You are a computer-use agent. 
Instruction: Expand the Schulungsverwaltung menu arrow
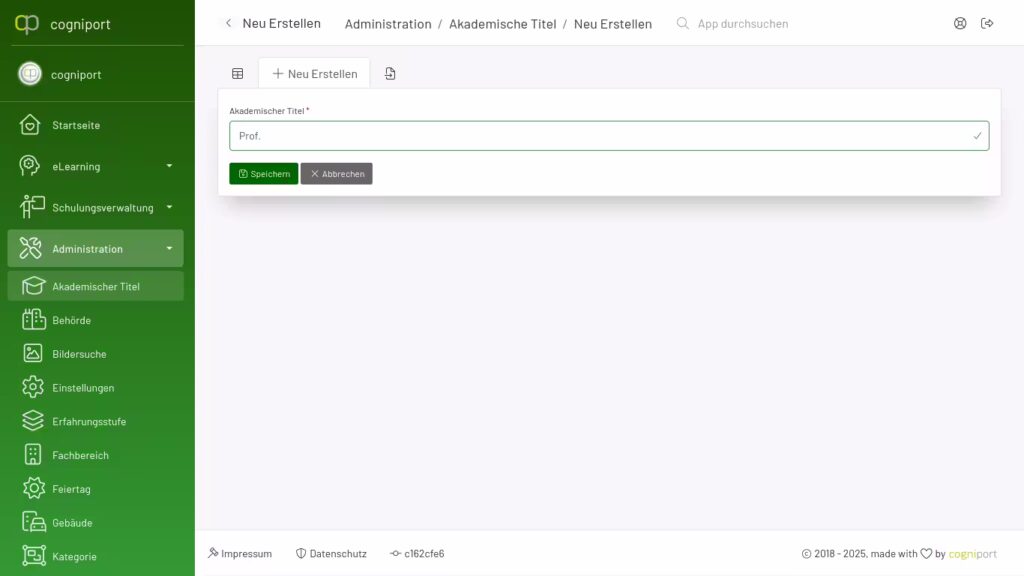[x=169, y=207]
